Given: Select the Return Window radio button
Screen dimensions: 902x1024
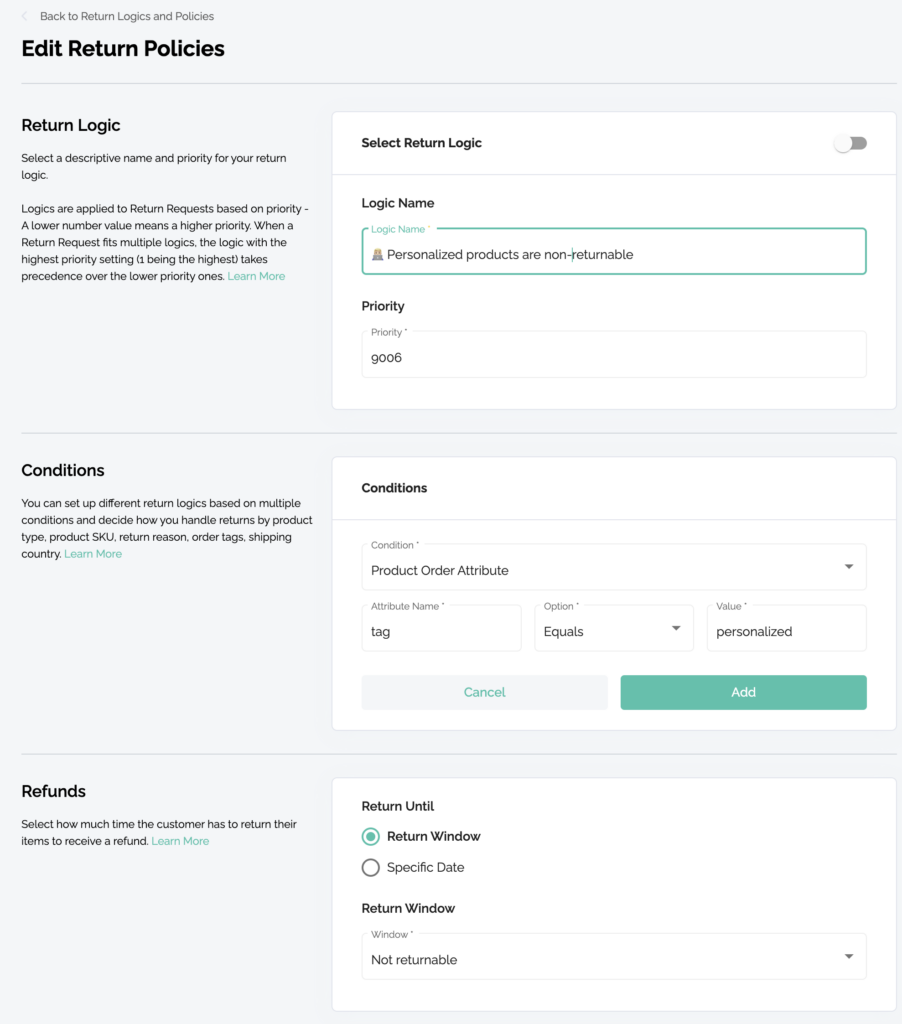Looking at the screenshot, I should pos(371,836).
